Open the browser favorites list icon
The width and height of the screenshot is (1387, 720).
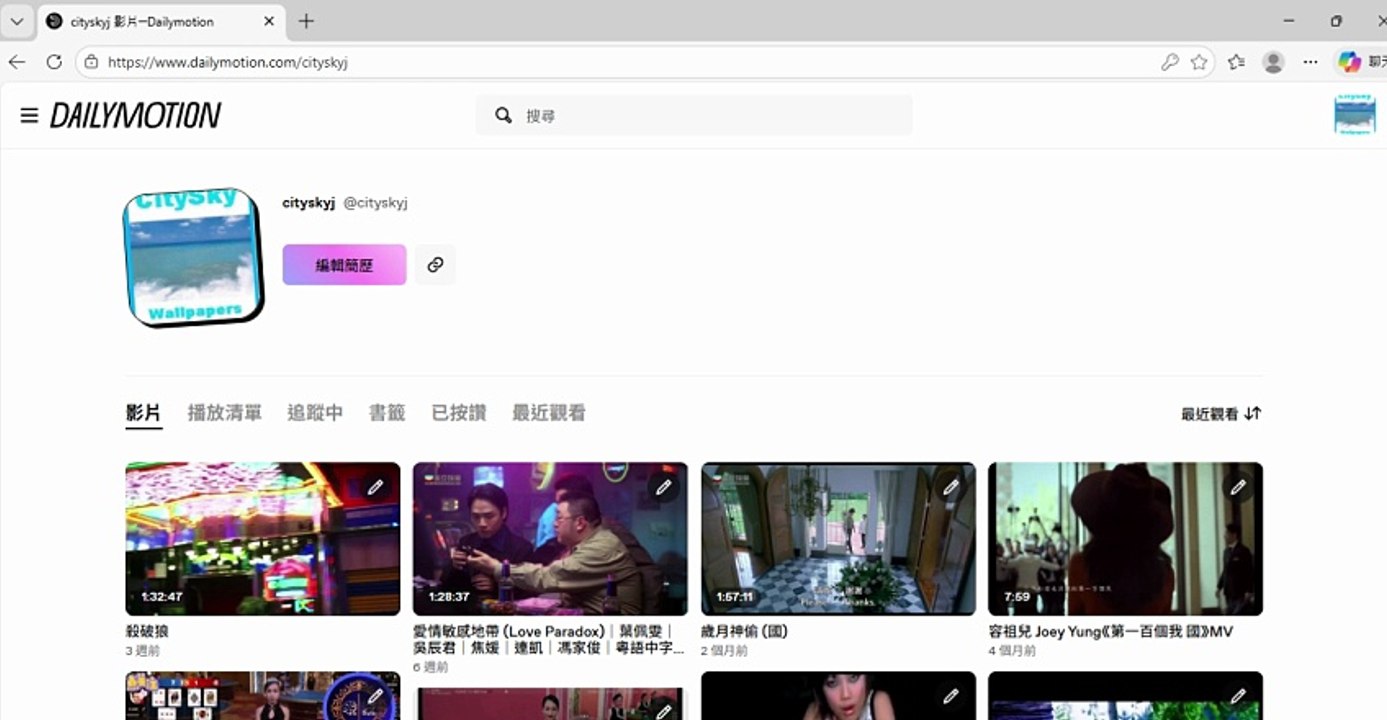point(1236,62)
